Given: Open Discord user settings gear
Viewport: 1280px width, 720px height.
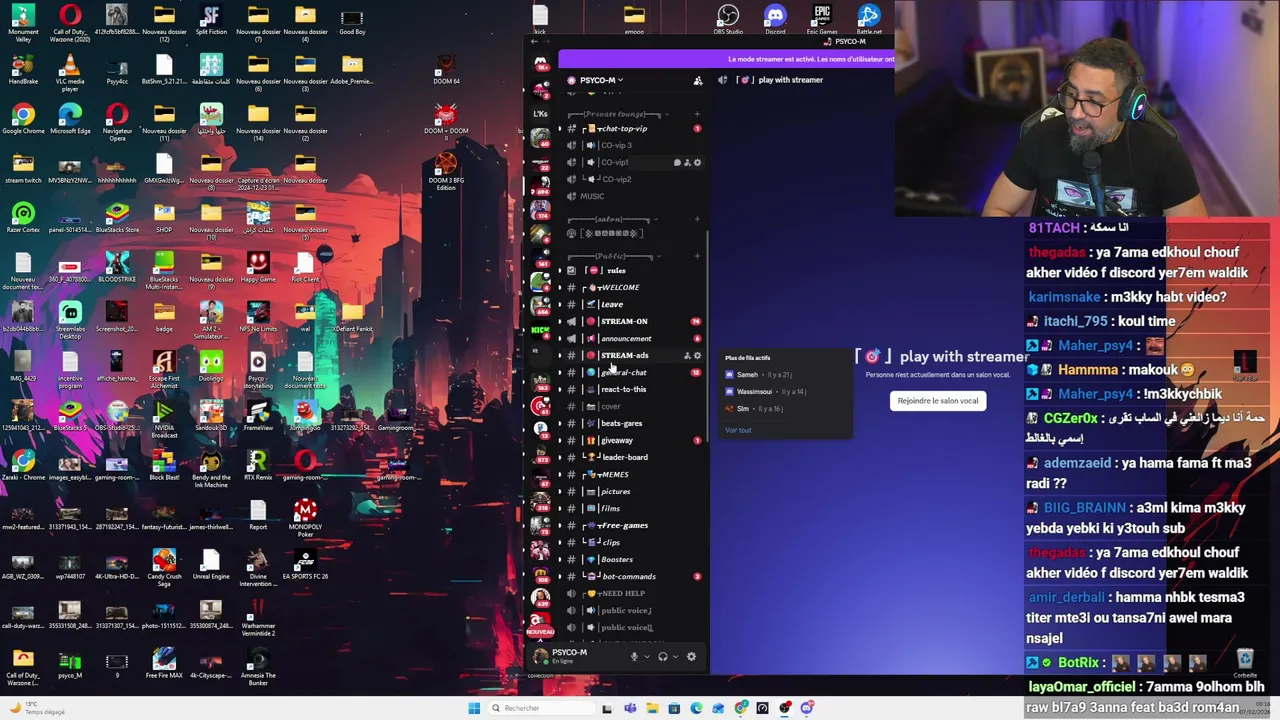Looking at the screenshot, I should (691, 657).
